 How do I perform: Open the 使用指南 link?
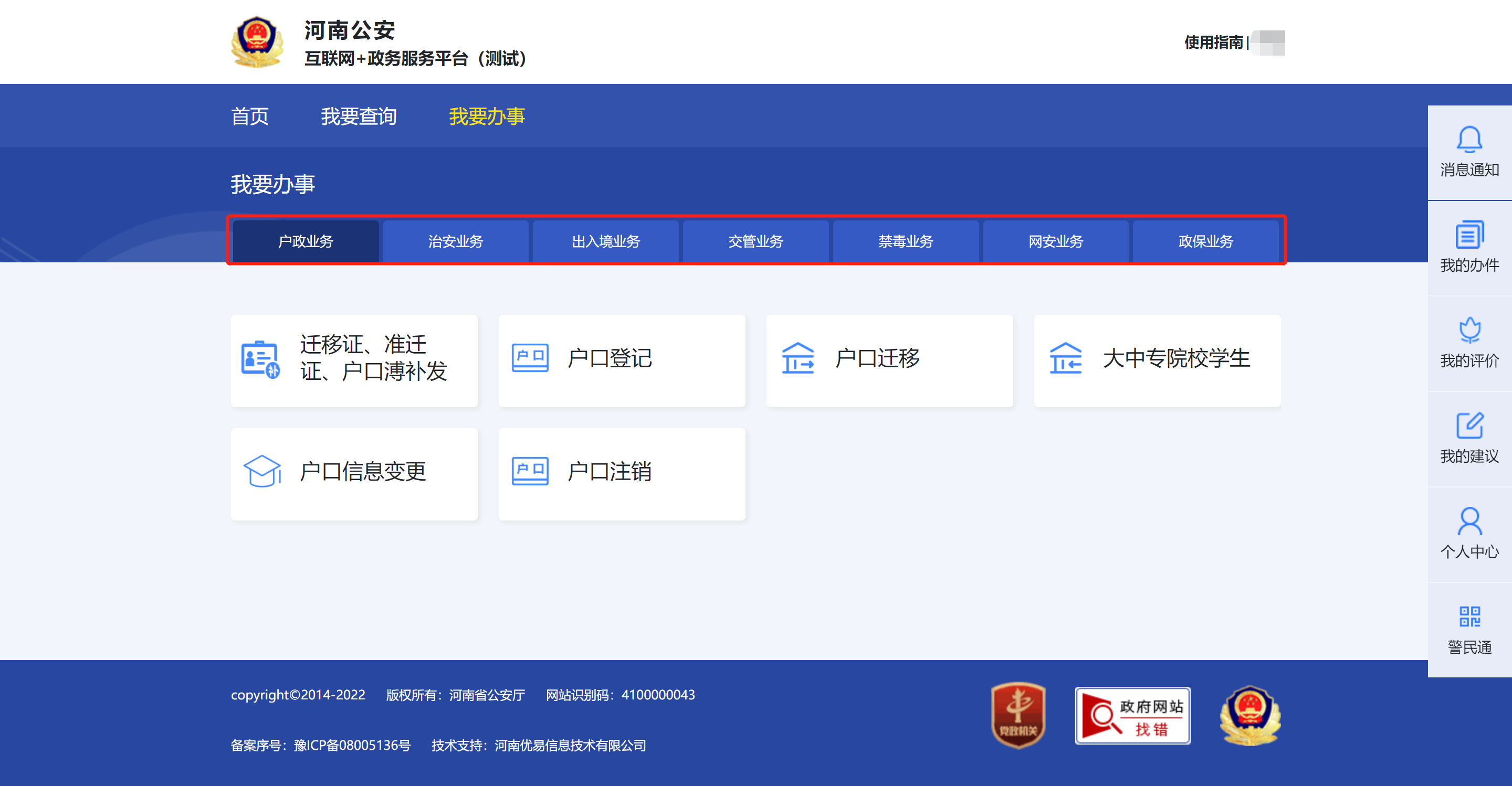(x=1213, y=42)
